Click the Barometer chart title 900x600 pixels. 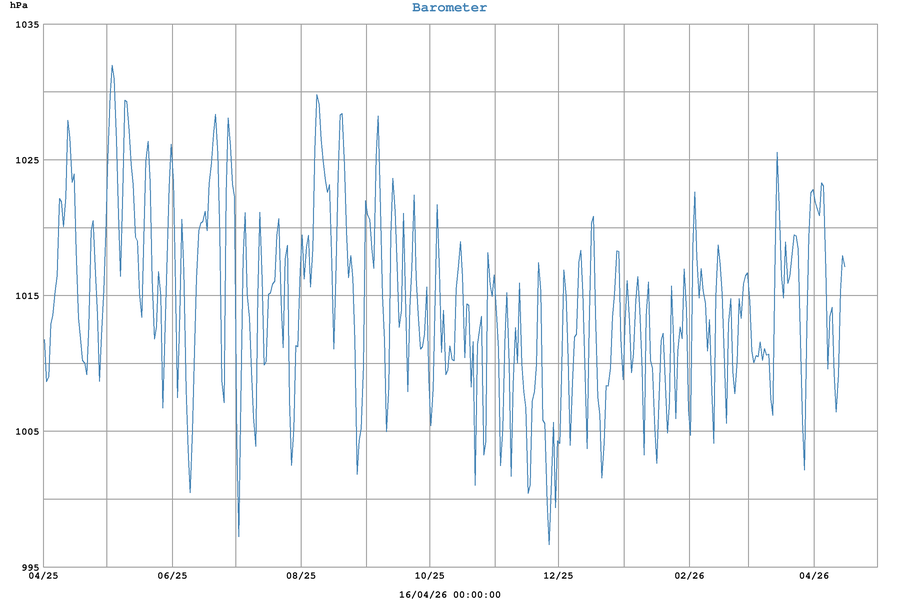tap(449, 8)
